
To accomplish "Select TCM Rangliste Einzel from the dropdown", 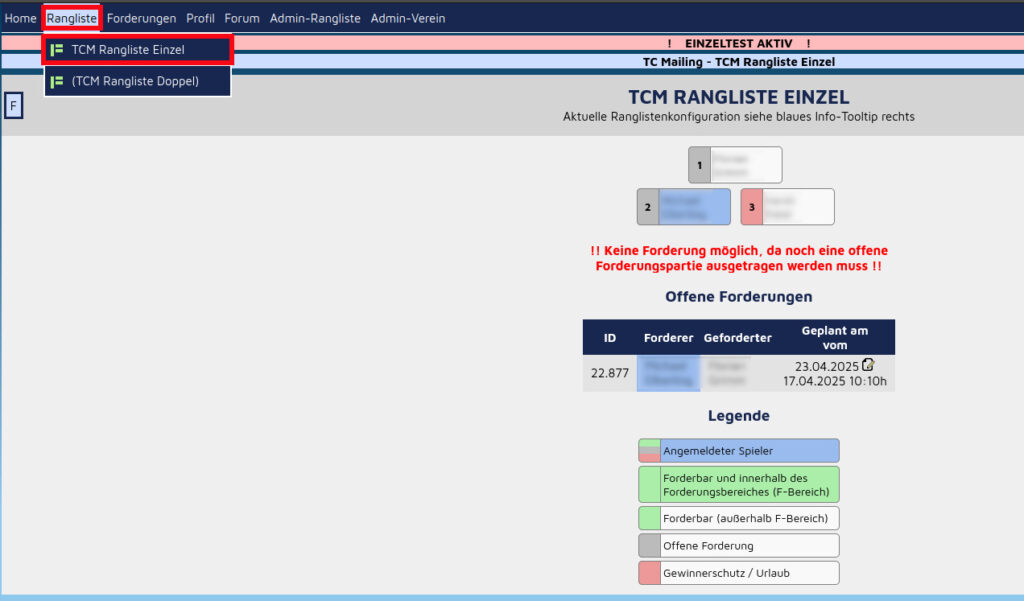I will coord(128,50).
